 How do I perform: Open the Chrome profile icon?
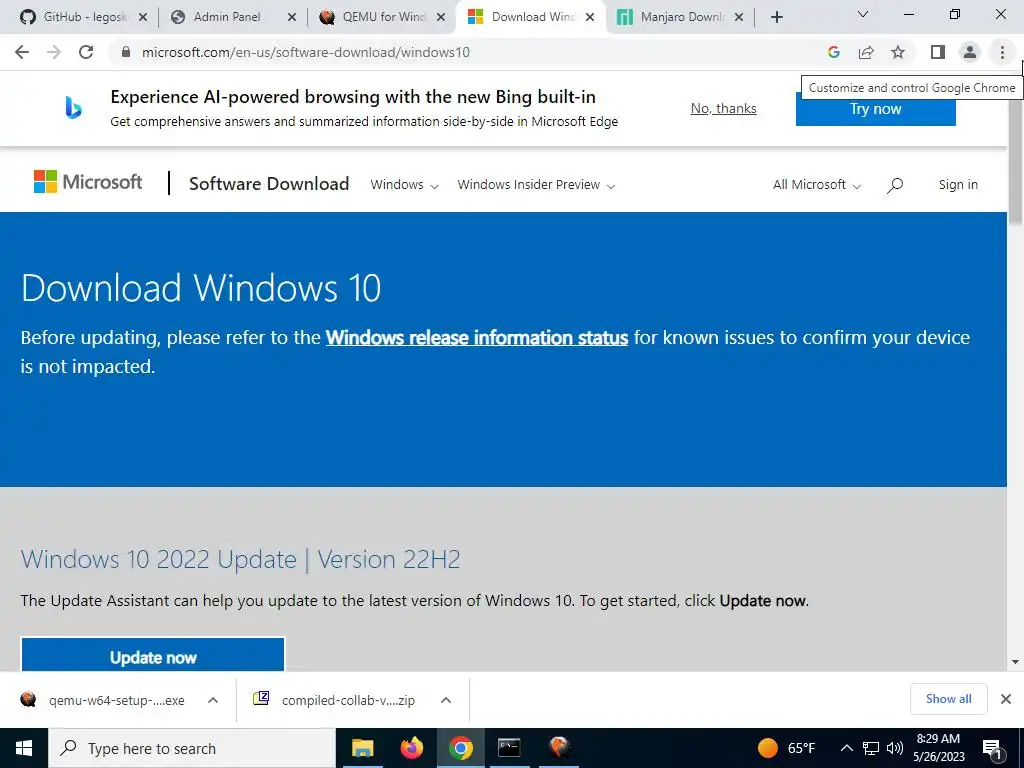[x=970, y=52]
